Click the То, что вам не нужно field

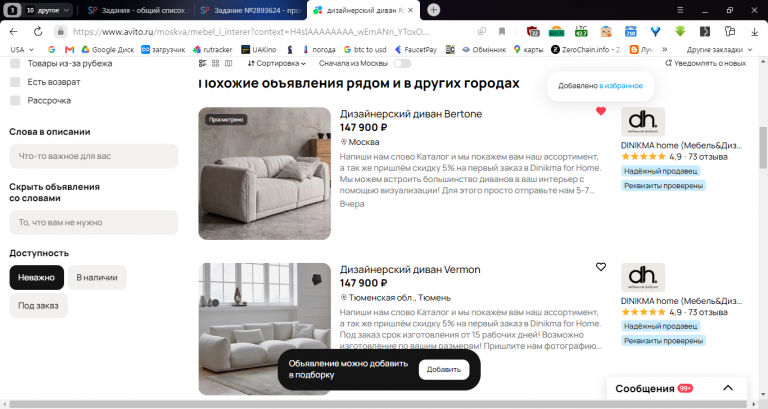click(x=94, y=222)
